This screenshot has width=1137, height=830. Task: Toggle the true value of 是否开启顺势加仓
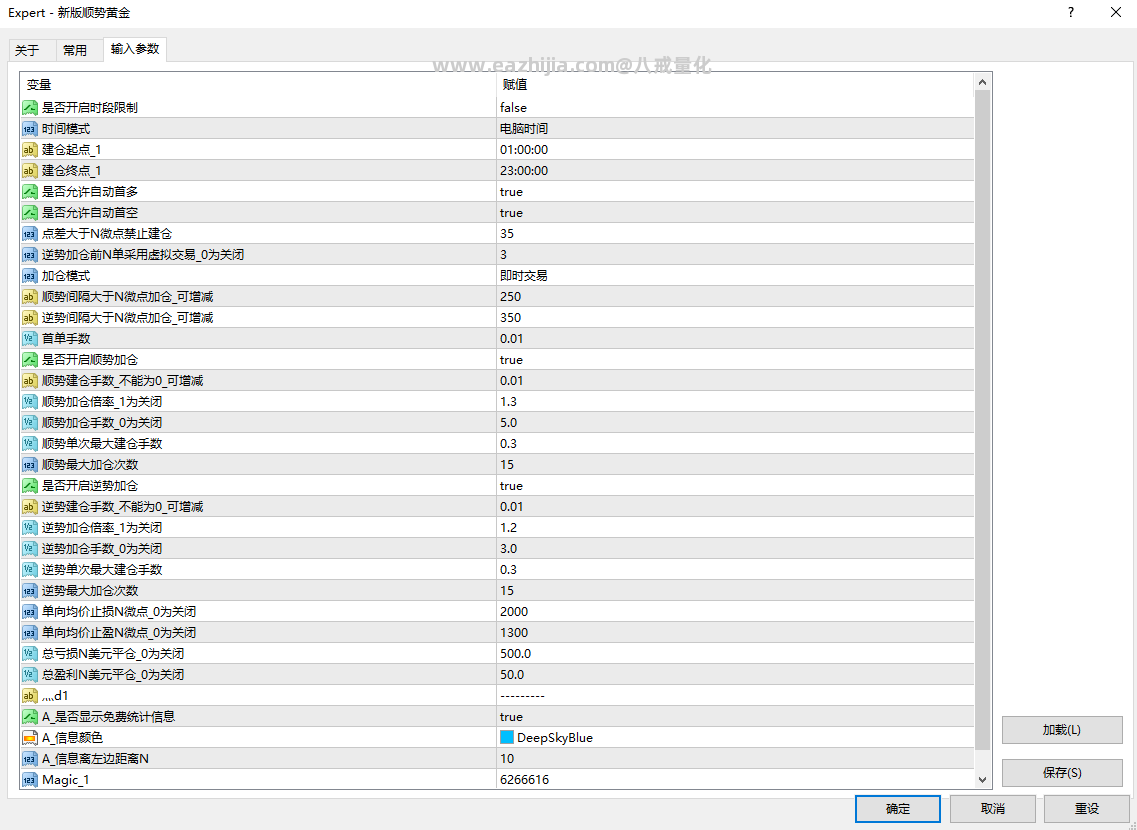point(735,360)
